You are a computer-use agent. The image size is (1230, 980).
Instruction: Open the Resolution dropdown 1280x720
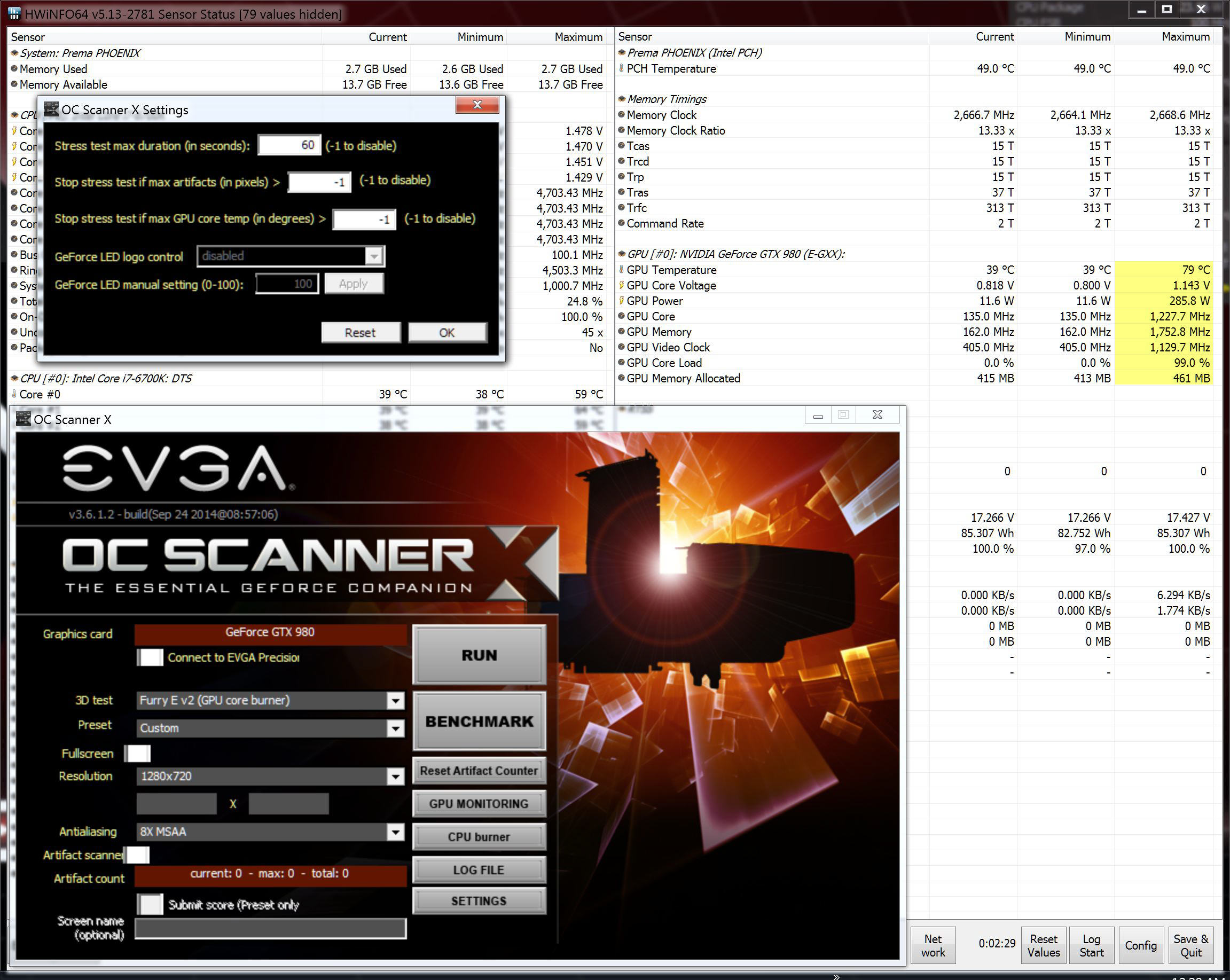click(395, 777)
